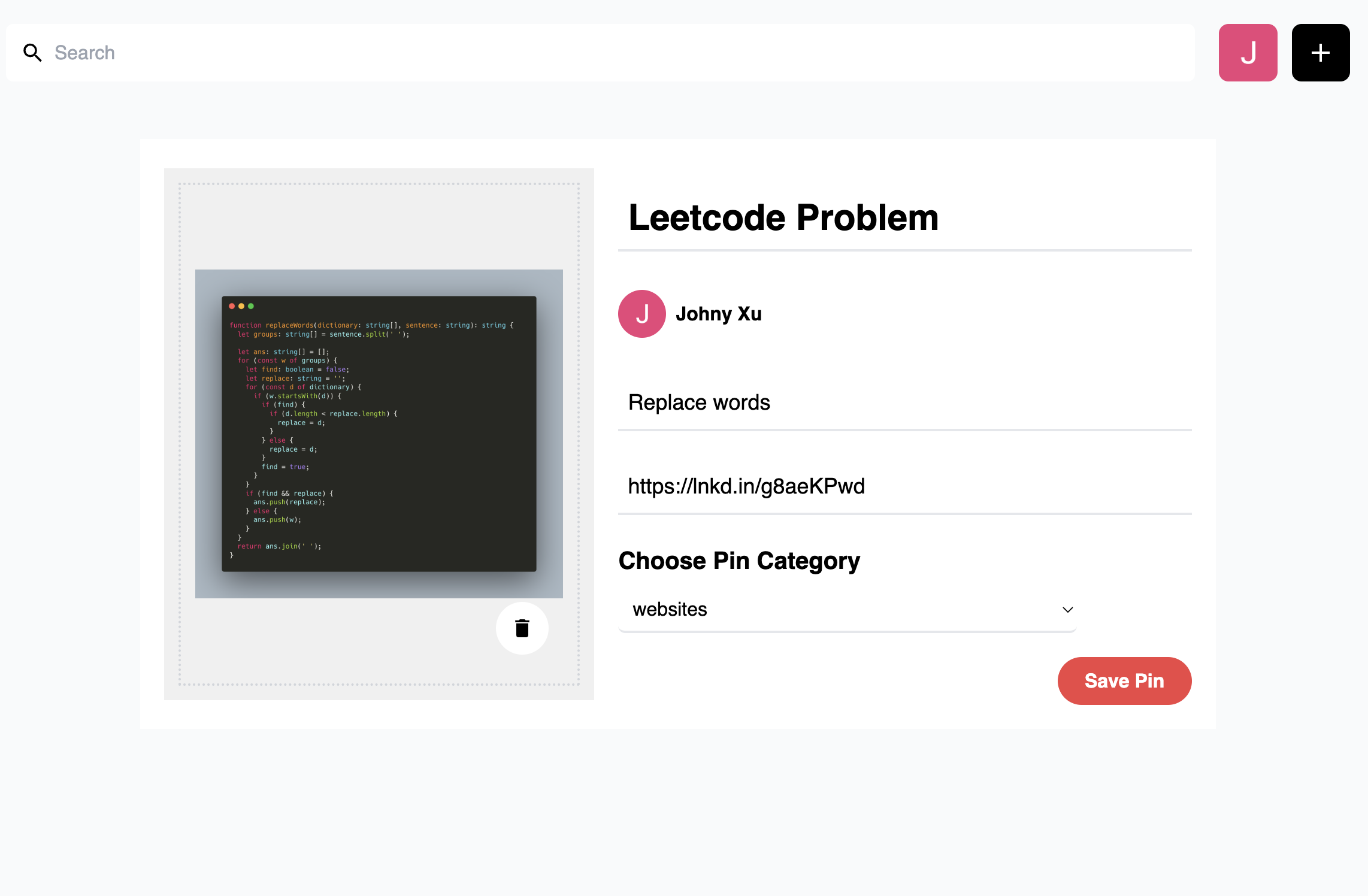Click the dropdown chevron arrow on category select
Image resolution: width=1368 pixels, height=896 pixels.
coord(1067,610)
